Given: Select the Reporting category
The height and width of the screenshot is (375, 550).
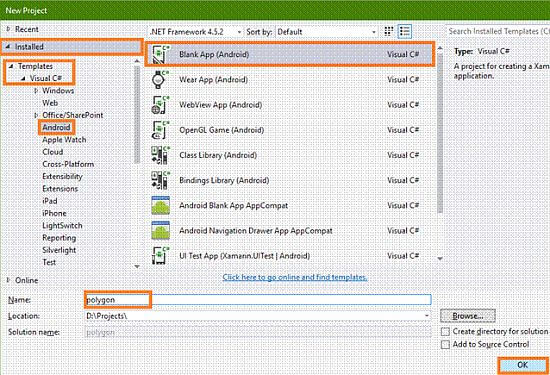Looking at the screenshot, I should [x=59, y=238].
